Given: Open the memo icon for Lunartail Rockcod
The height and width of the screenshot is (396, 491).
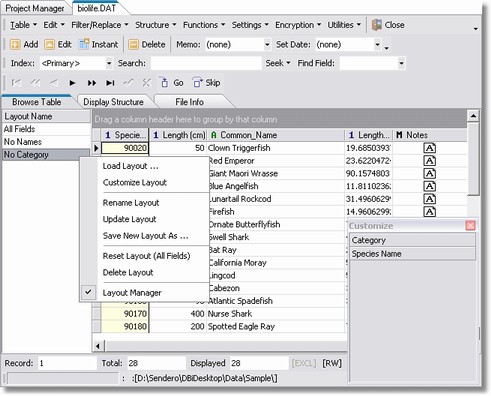Looking at the screenshot, I should click(x=430, y=199).
